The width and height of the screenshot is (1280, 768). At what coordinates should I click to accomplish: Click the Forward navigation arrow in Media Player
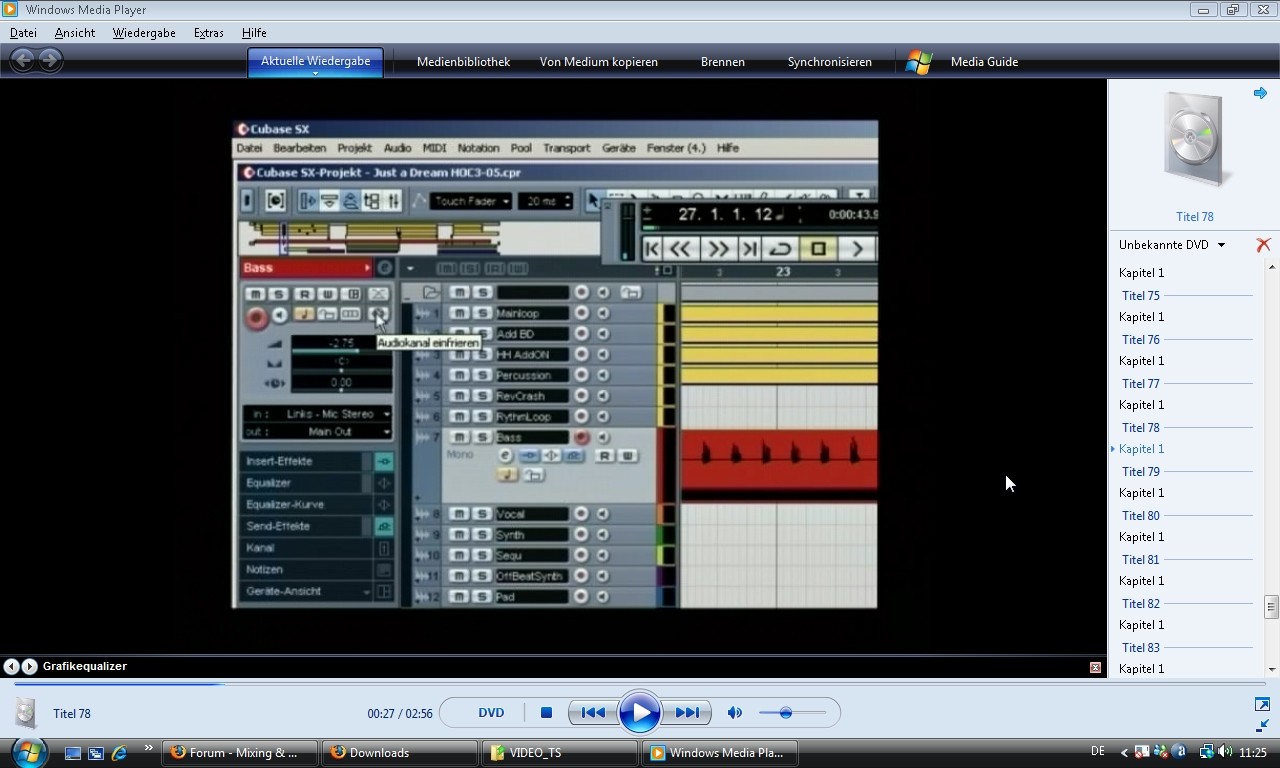(50, 60)
